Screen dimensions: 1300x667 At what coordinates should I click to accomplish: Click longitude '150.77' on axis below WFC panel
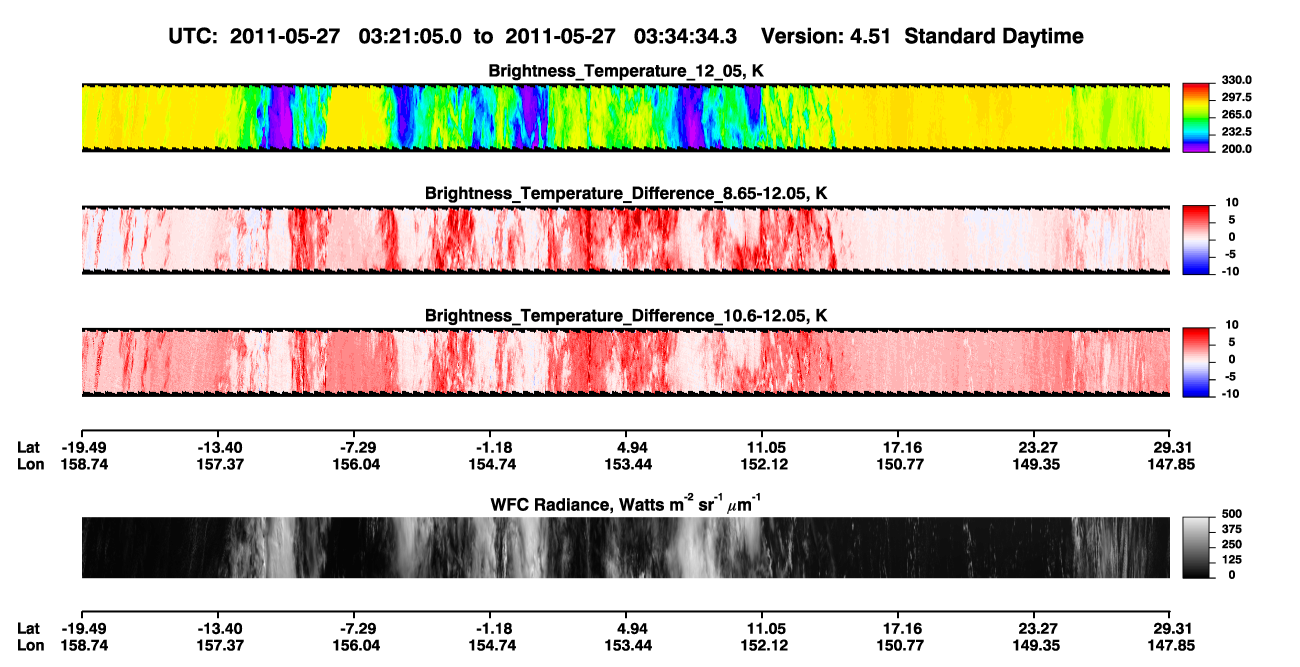point(898,645)
